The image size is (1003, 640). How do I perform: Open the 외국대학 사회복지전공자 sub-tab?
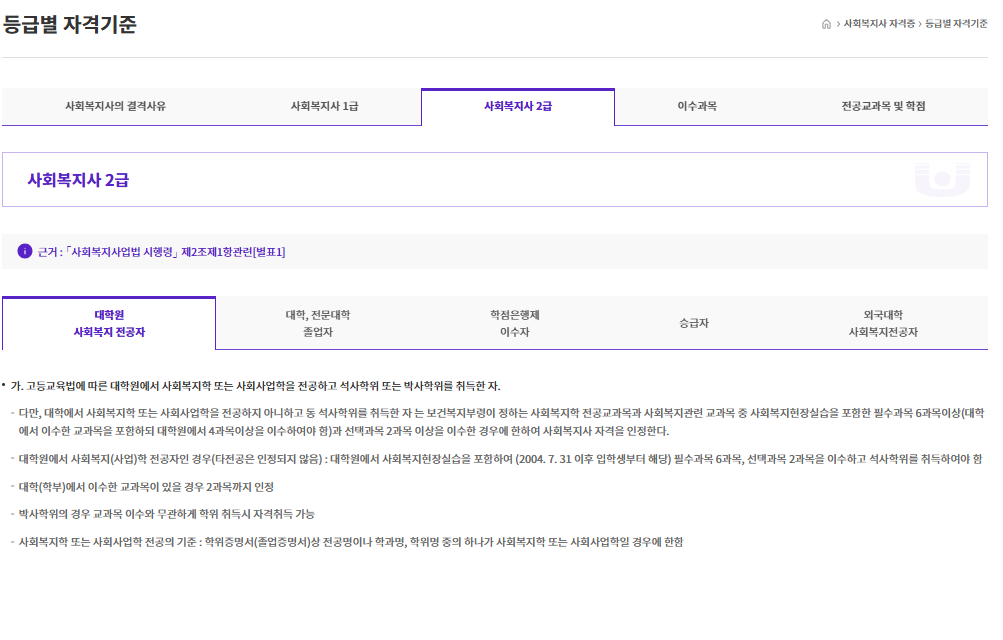click(x=886, y=322)
